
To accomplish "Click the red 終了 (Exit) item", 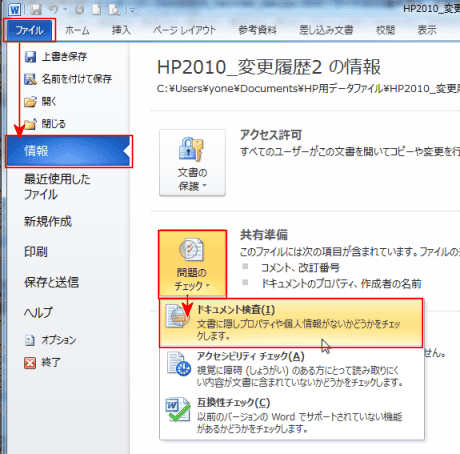I will click(42, 362).
